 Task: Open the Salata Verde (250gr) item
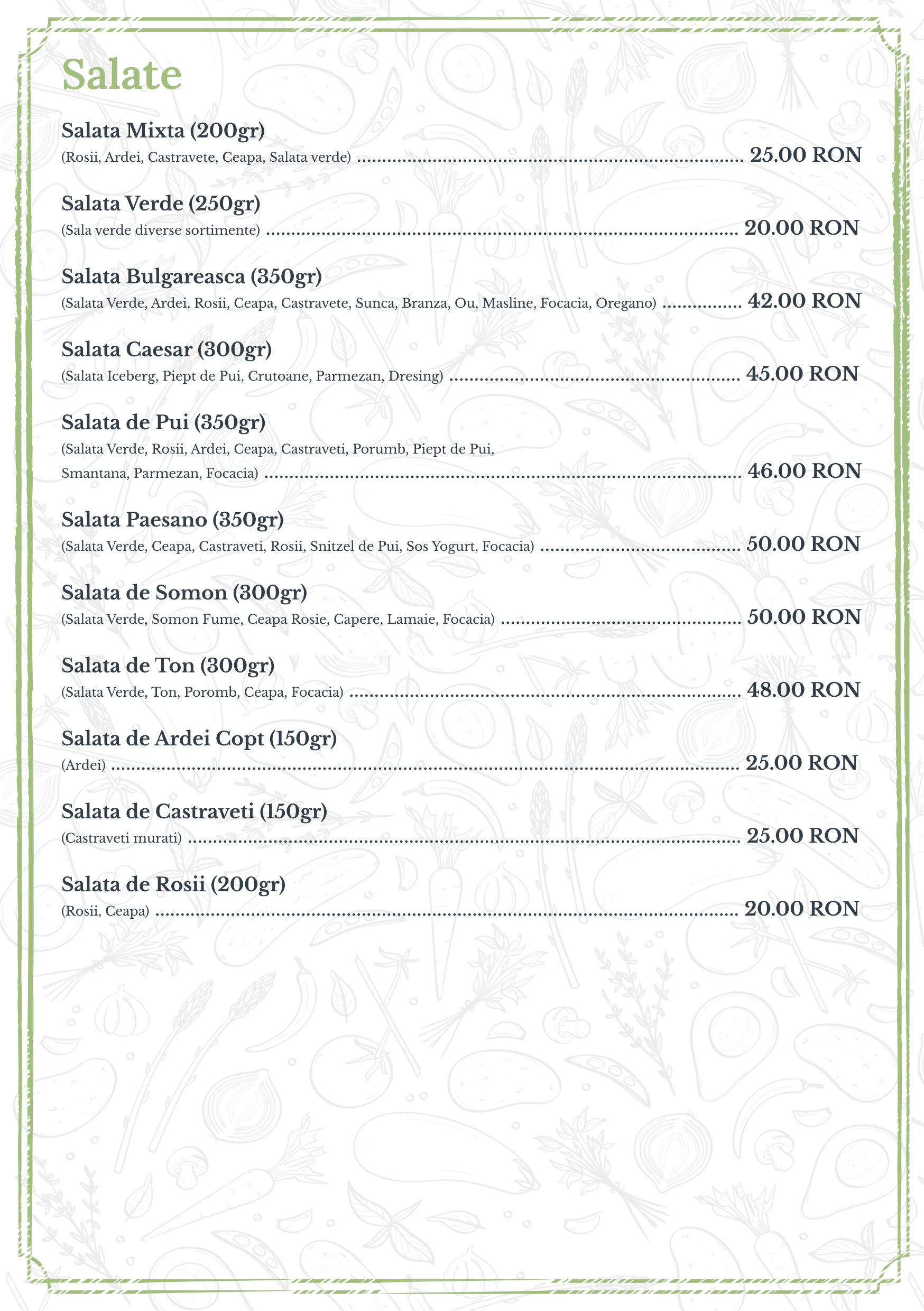click(x=161, y=204)
